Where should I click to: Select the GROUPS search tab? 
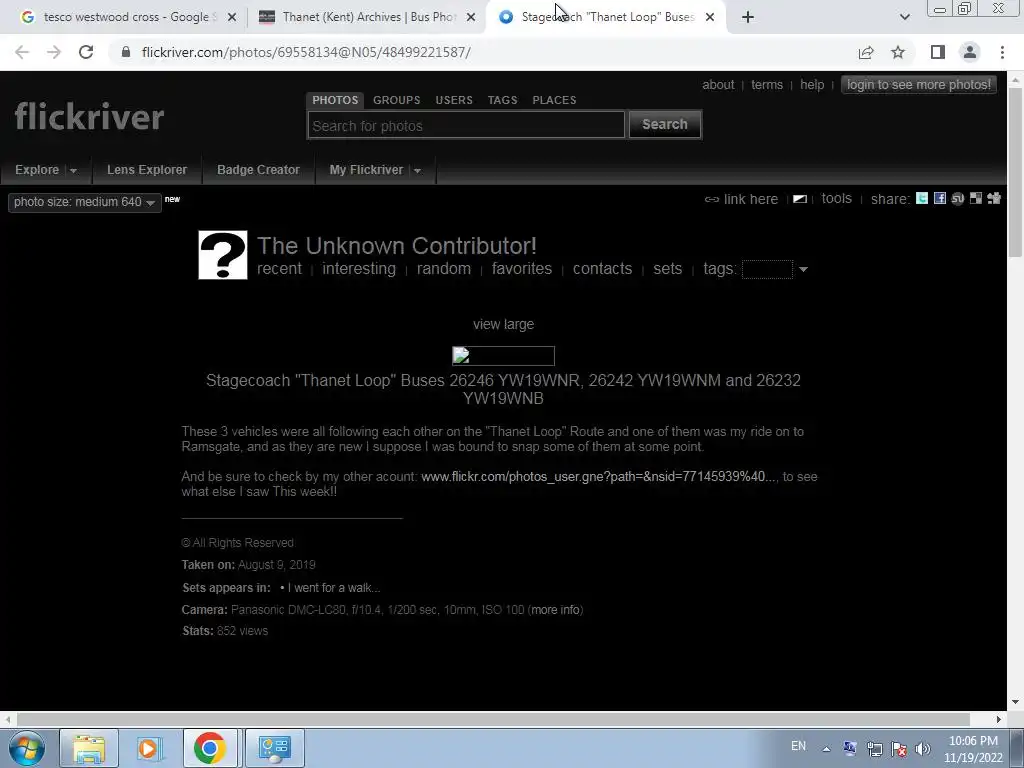[x=396, y=100]
